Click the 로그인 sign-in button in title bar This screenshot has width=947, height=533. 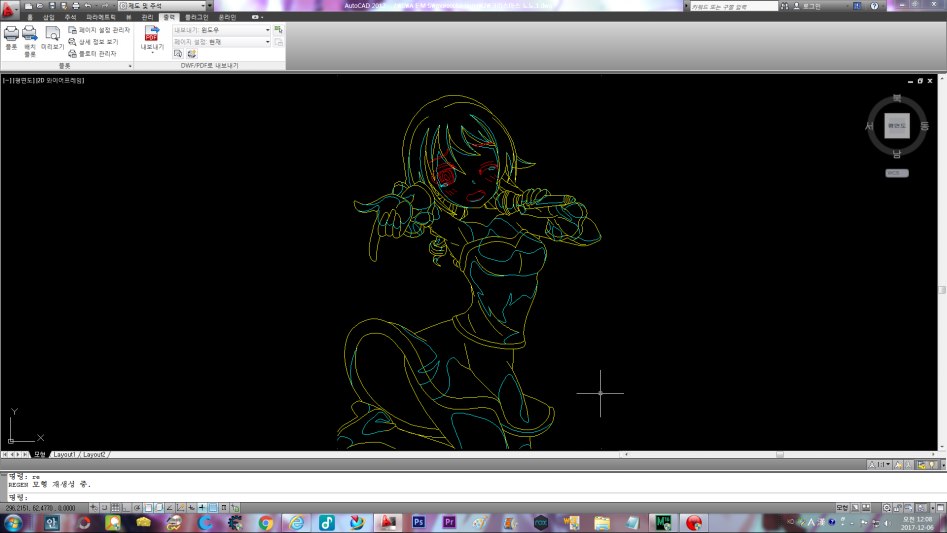coord(806,6)
